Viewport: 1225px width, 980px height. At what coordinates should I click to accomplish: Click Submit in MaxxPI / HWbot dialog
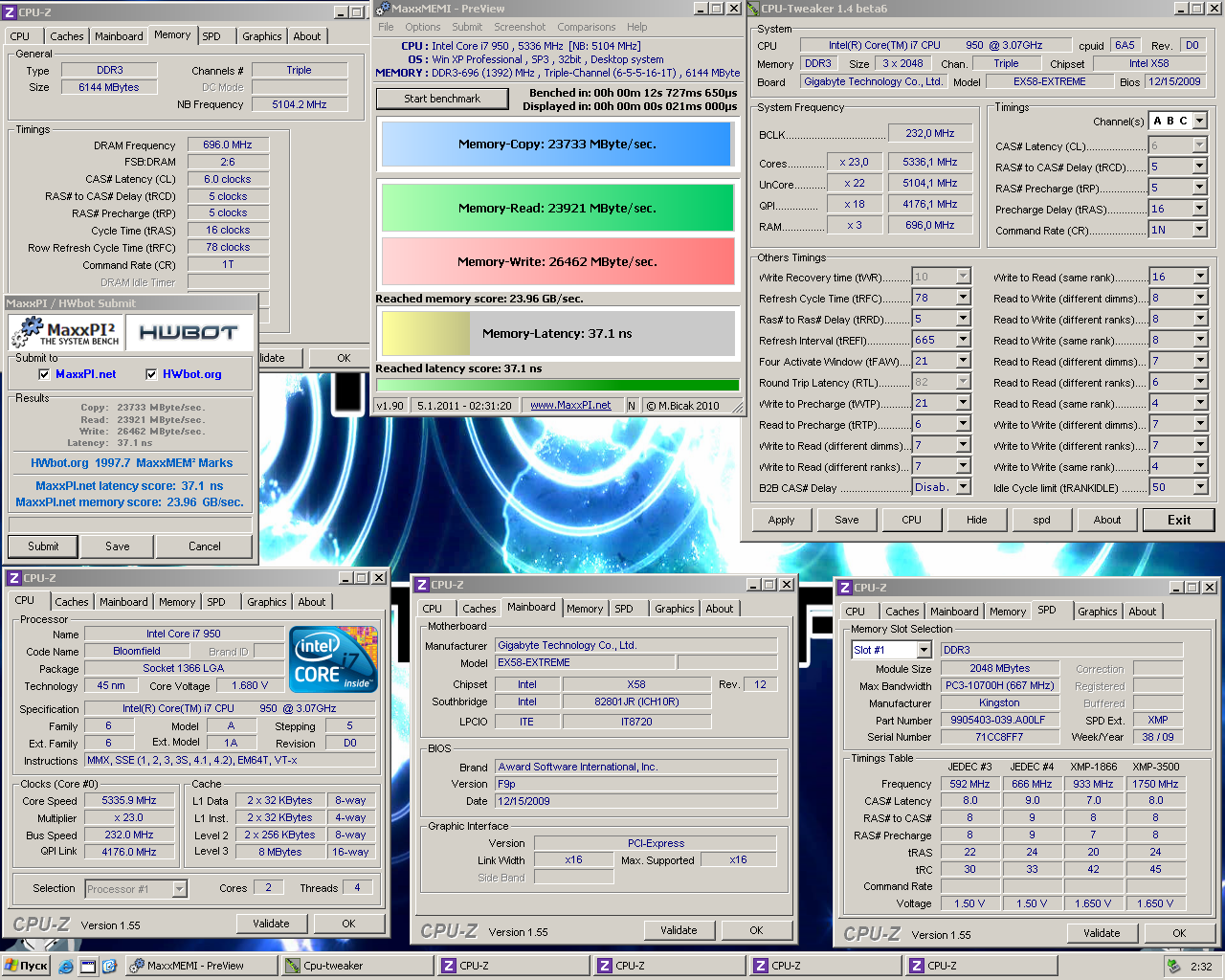[43, 546]
